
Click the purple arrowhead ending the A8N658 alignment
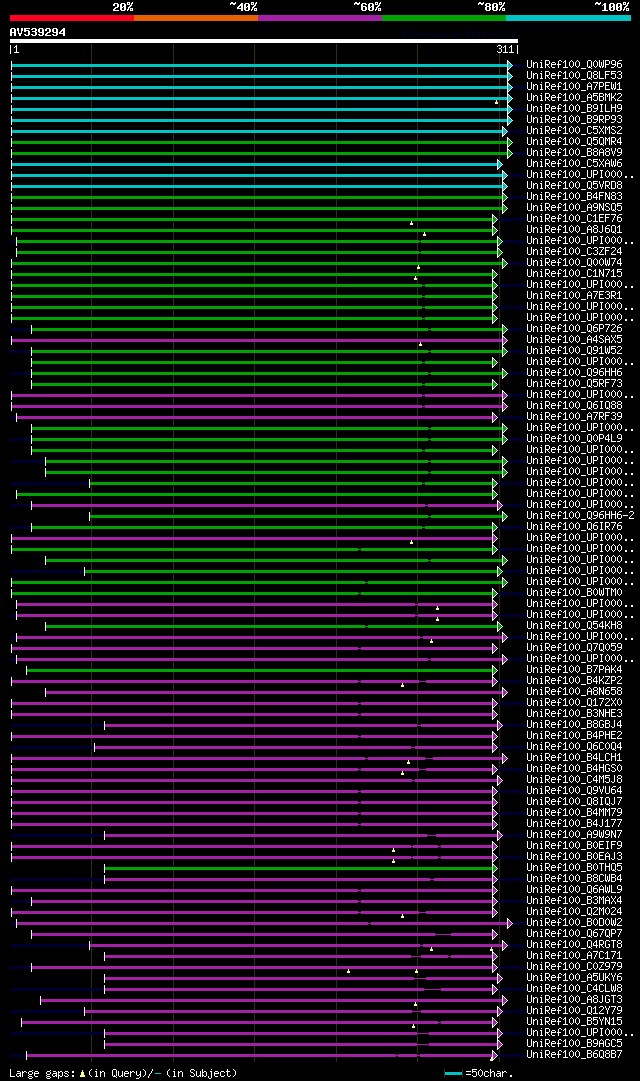coord(505,692)
